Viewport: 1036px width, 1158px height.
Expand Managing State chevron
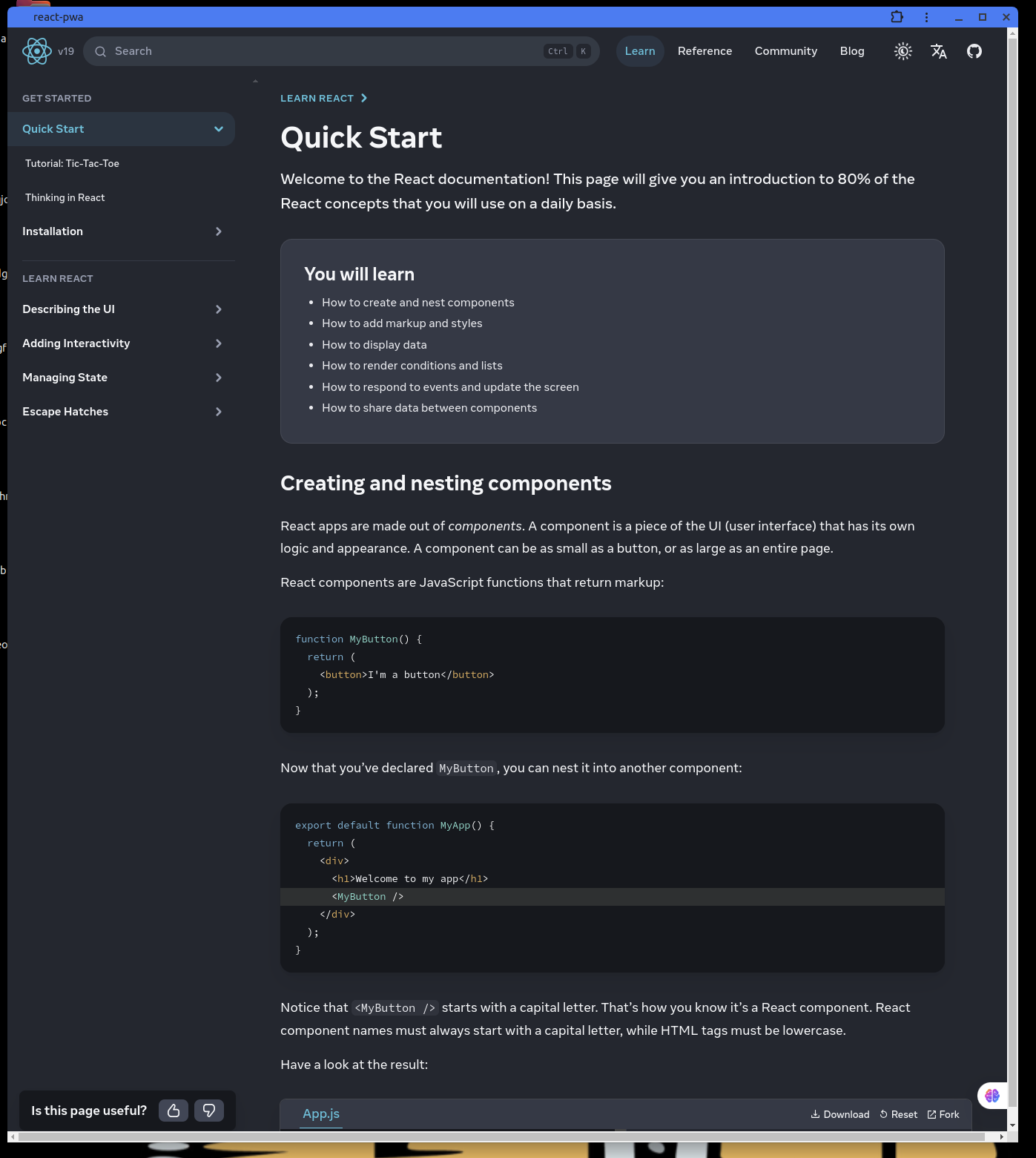tap(219, 378)
